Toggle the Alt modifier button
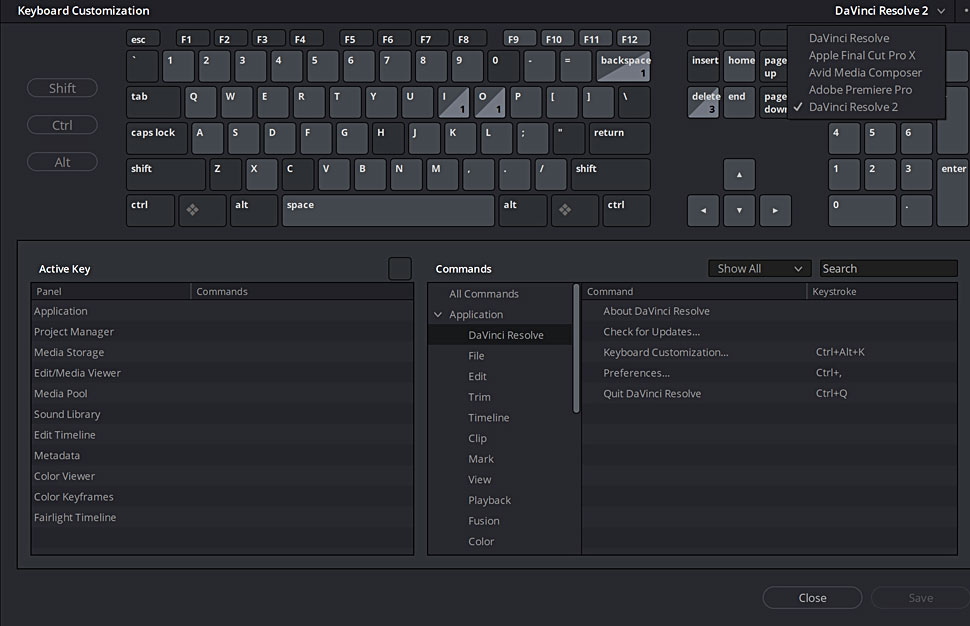 62,162
